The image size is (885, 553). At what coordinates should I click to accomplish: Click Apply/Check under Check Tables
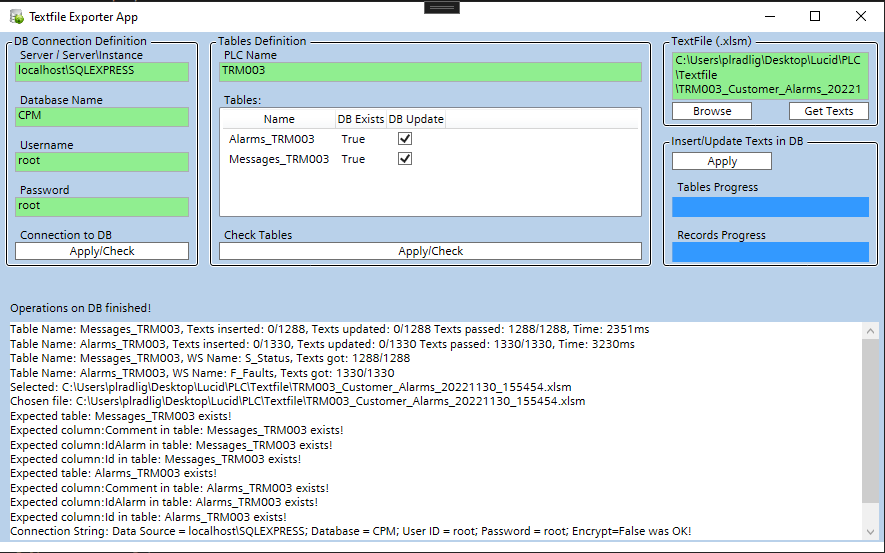(431, 251)
